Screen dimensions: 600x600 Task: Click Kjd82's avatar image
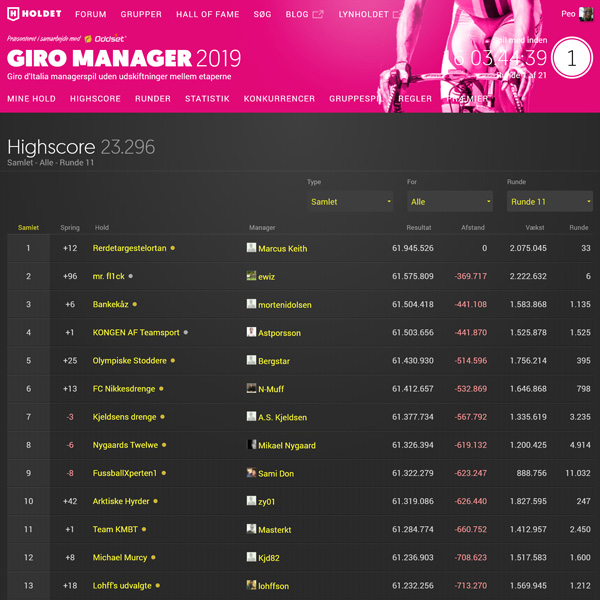[251, 557]
